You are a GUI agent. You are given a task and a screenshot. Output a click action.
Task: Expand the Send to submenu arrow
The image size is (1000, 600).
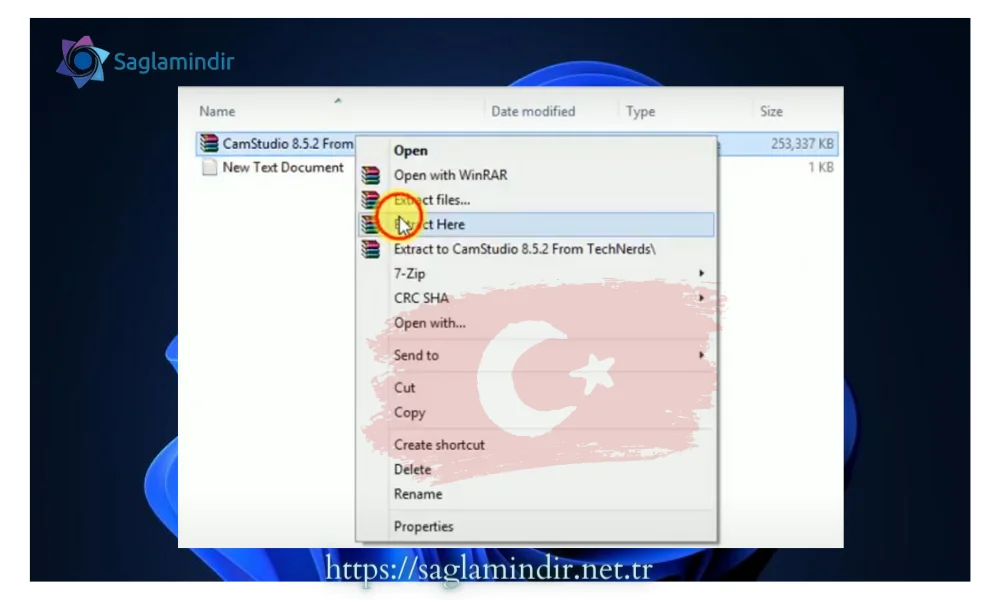702,355
